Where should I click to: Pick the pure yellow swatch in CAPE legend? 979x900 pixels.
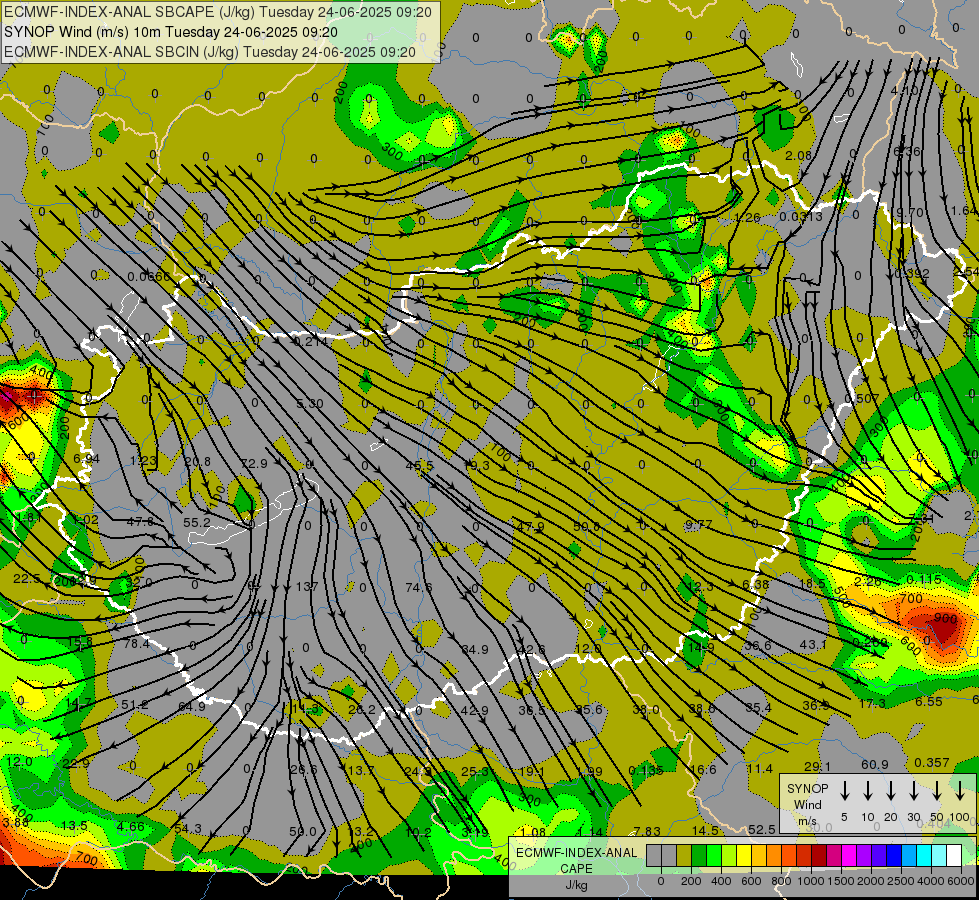pos(744,856)
